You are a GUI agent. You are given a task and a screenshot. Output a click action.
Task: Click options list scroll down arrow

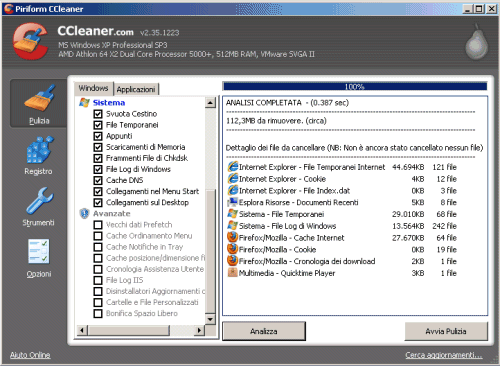[x=210, y=319]
